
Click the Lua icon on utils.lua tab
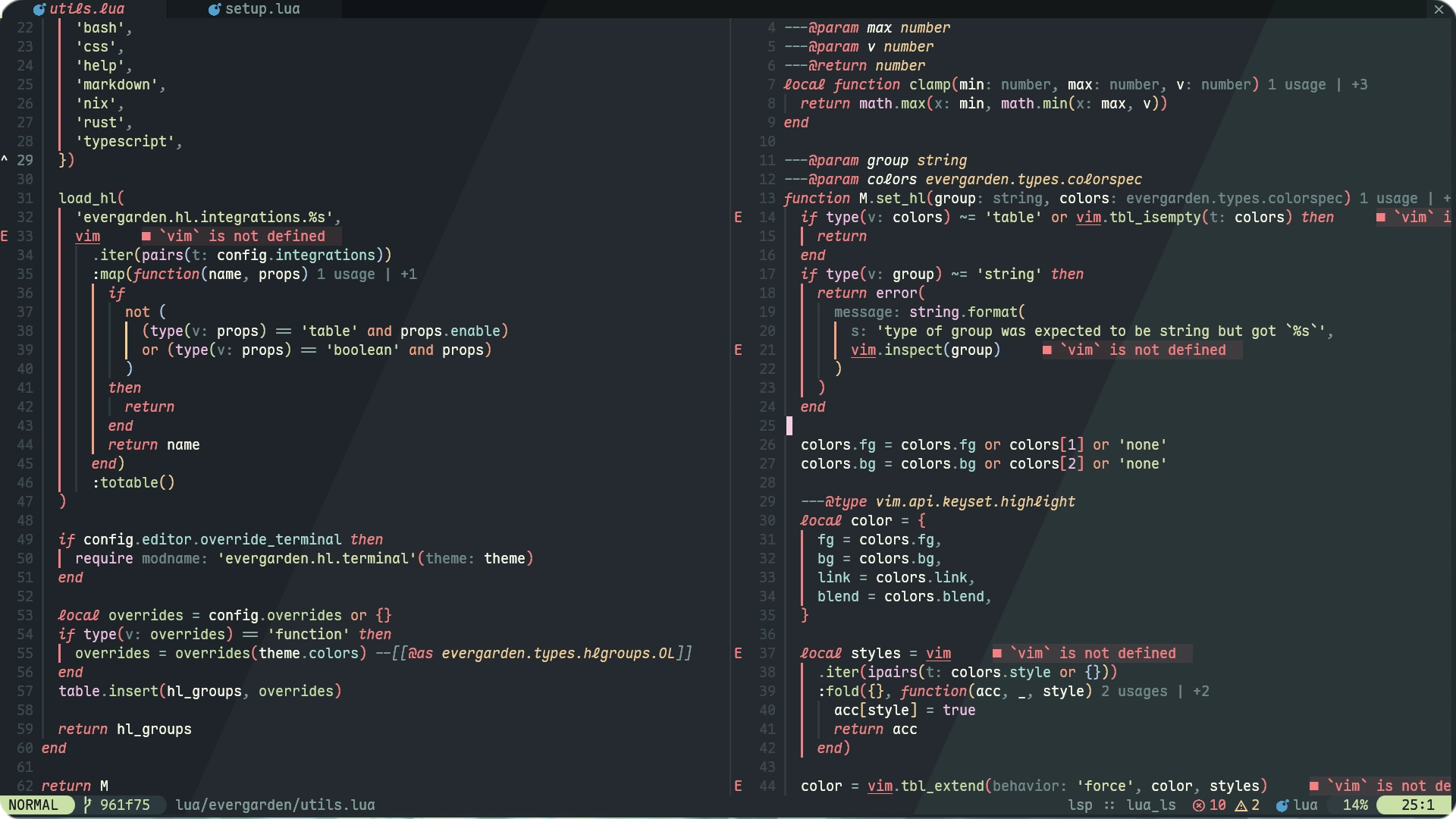click(x=39, y=9)
